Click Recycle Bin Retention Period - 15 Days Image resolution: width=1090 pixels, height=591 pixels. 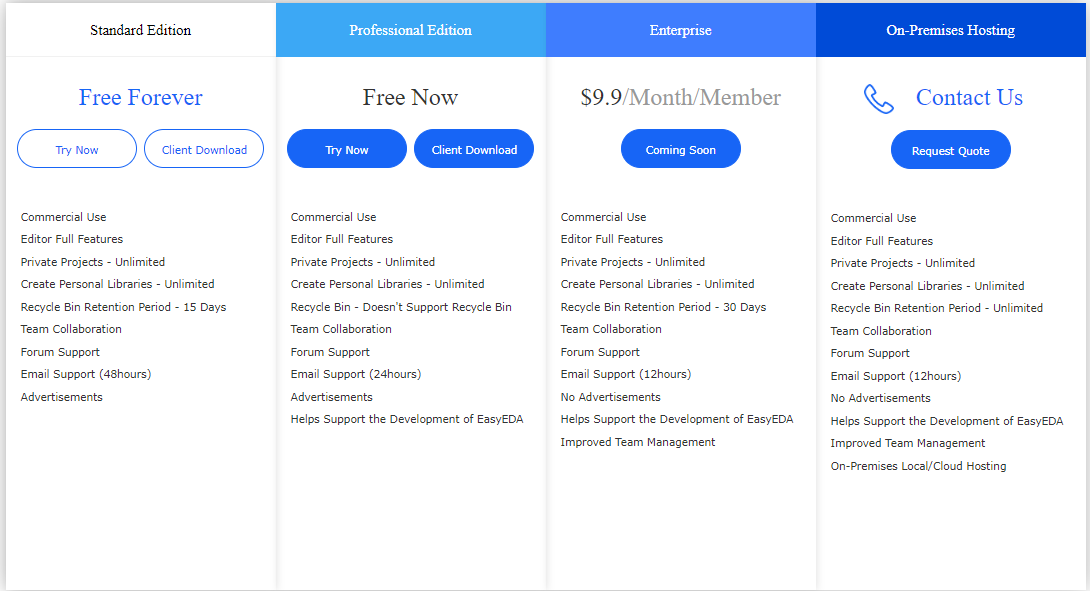123,307
